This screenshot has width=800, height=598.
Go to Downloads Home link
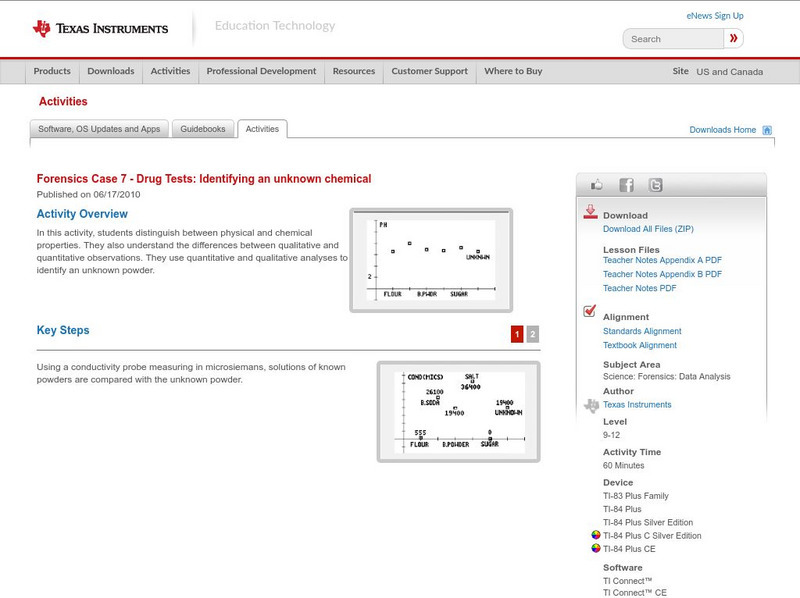click(722, 130)
